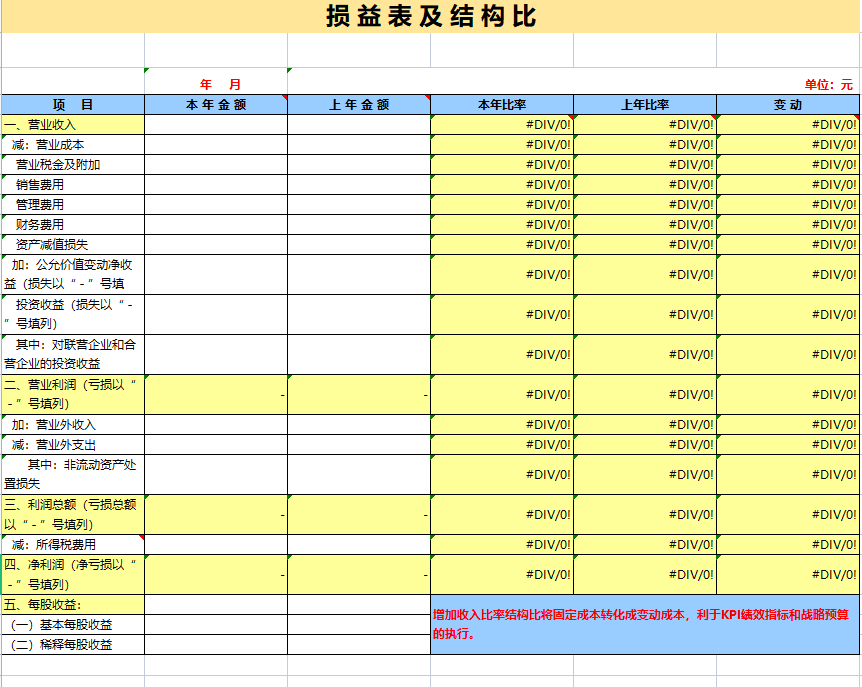
Task: Select the 二、营业利润 row label
Action: [71, 393]
